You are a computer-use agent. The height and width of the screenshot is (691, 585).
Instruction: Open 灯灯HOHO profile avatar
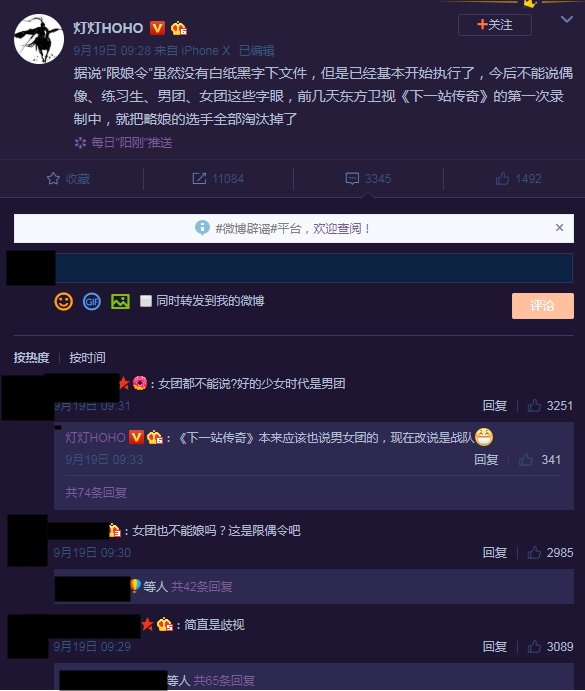[x=39, y=39]
